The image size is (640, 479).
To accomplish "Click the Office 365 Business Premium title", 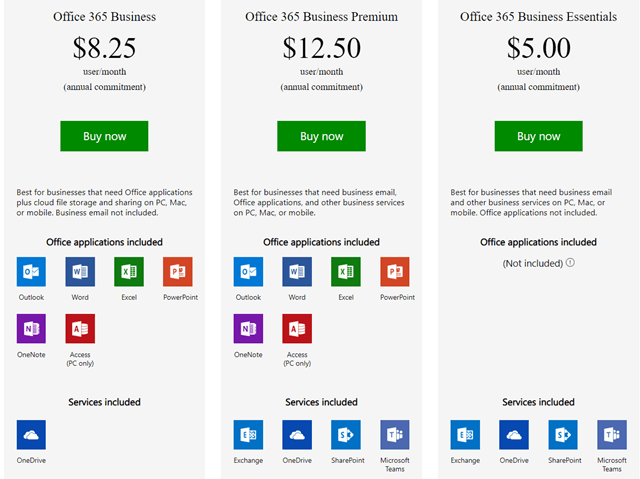I will pos(321,17).
